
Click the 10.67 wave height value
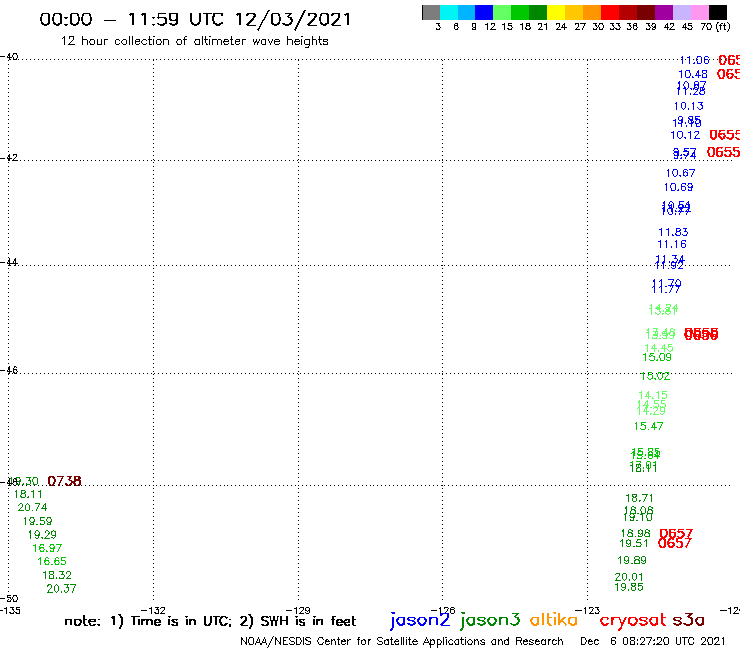coord(681,173)
